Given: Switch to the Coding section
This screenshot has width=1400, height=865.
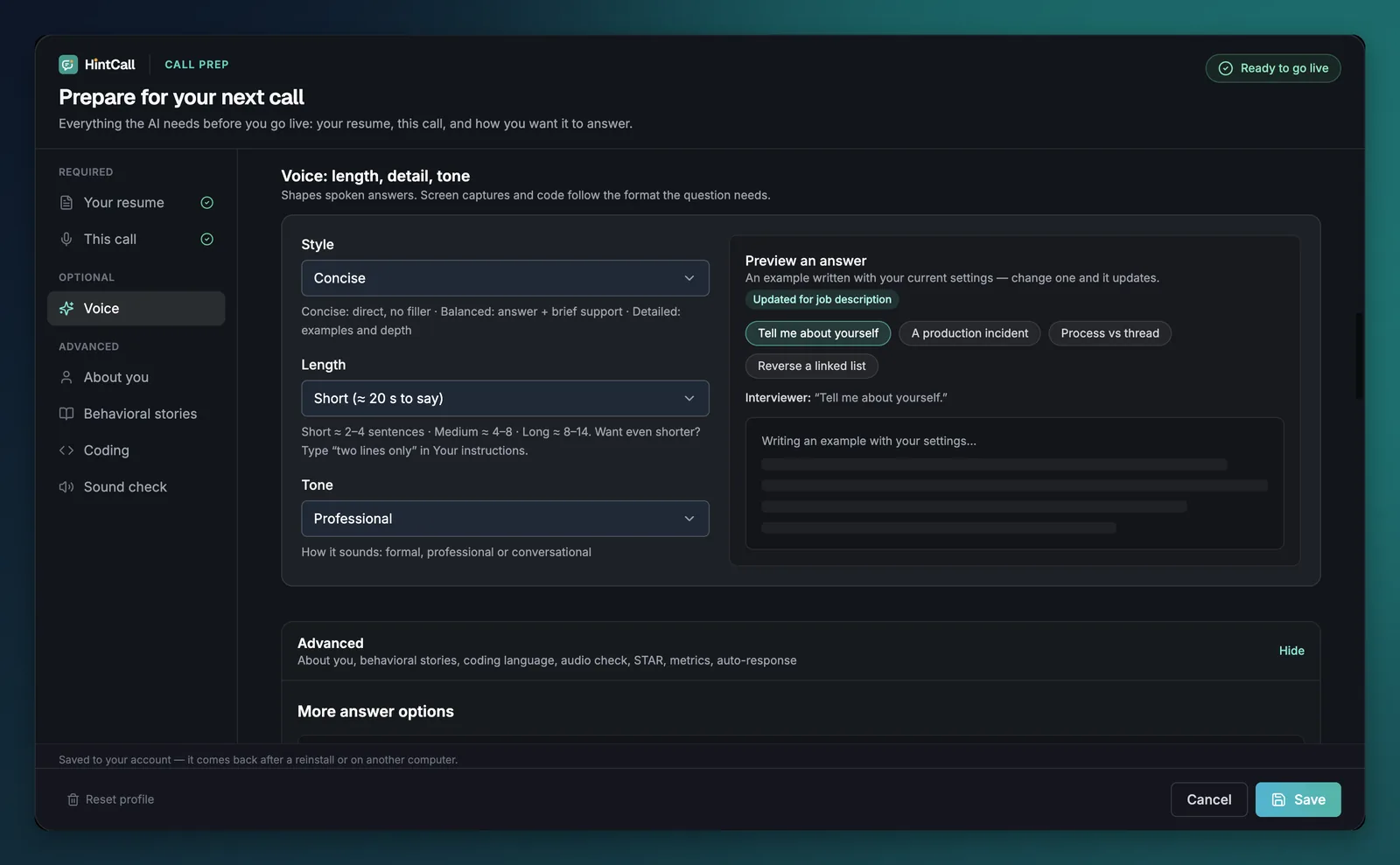Looking at the screenshot, I should [136, 451].
